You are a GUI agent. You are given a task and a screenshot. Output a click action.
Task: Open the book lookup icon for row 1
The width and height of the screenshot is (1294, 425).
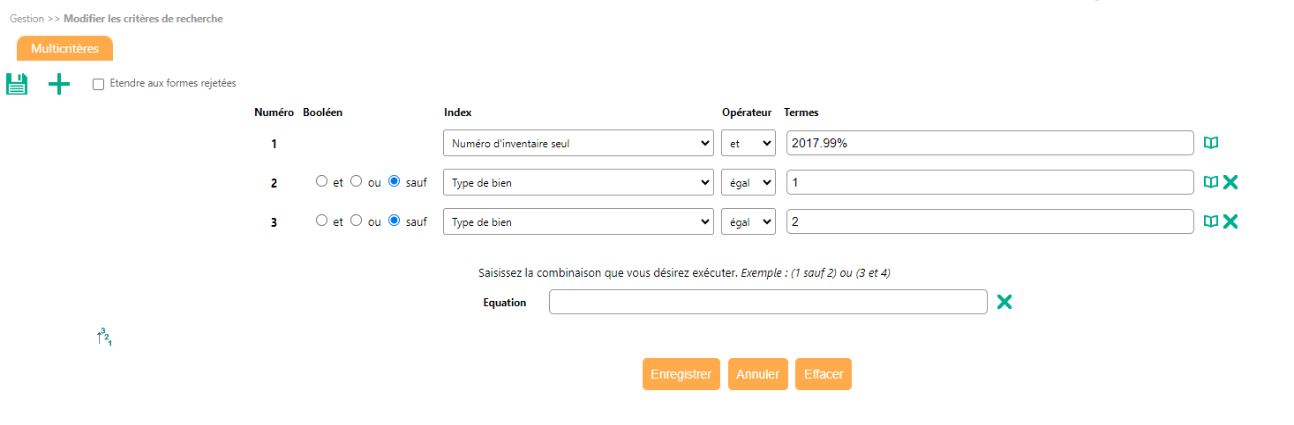tap(1211, 143)
